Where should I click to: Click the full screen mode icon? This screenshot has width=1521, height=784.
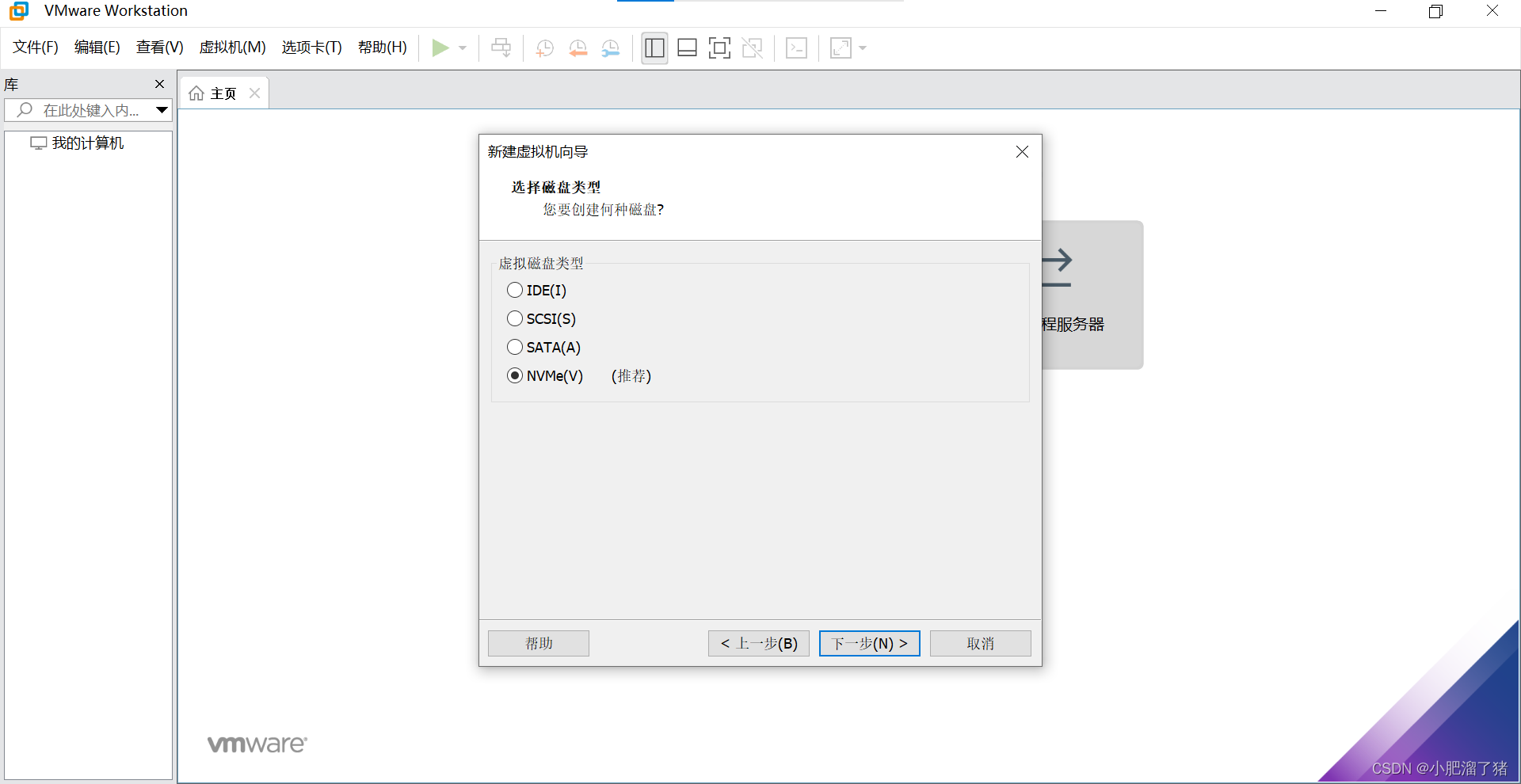(x=719, y=48)
